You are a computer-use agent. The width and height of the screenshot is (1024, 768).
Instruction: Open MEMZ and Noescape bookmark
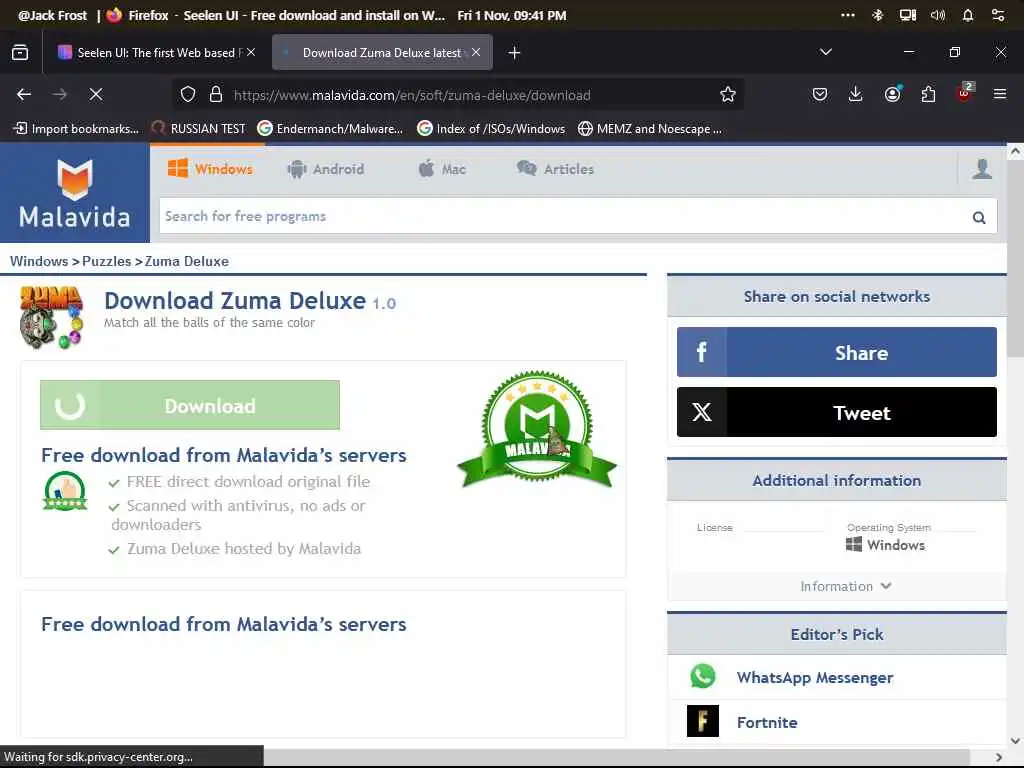(x=650, y=129)
